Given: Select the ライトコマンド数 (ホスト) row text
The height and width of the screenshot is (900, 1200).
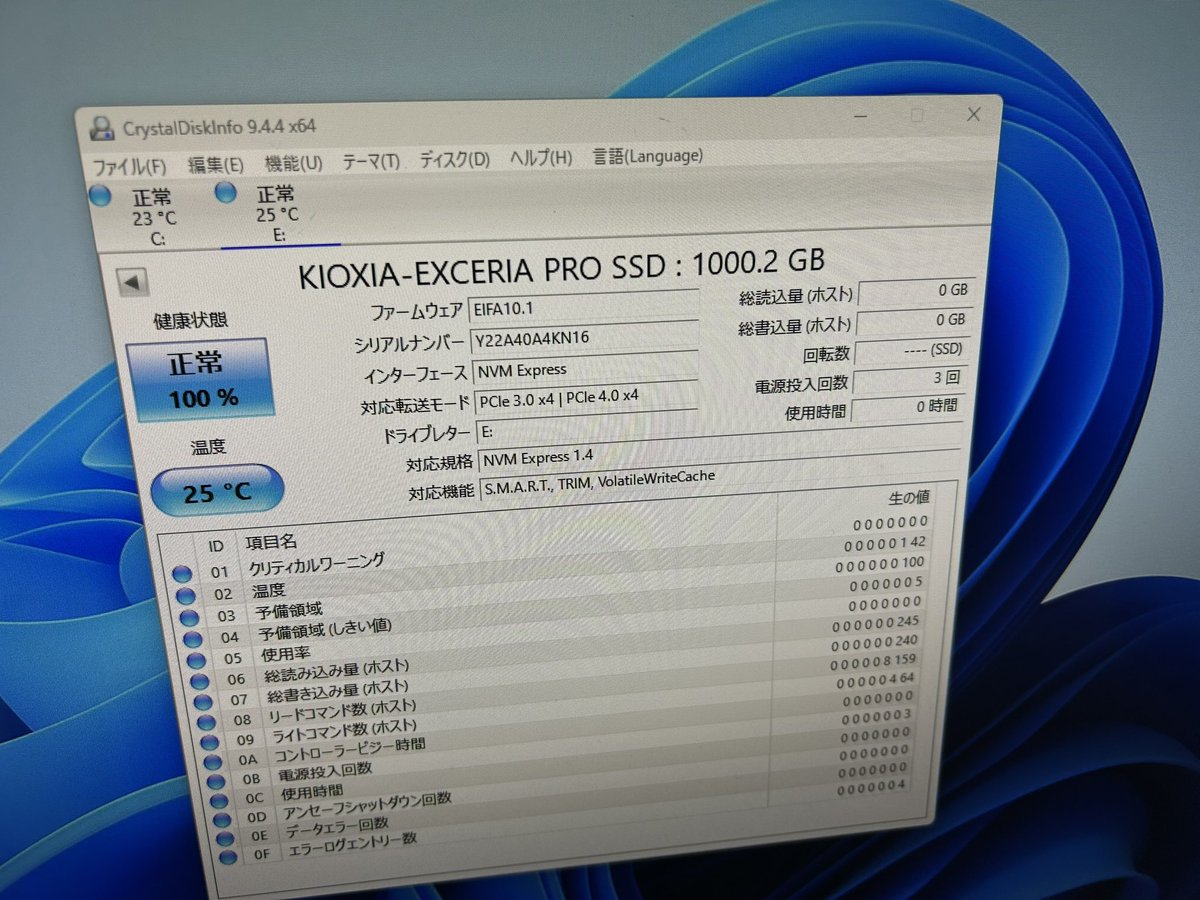Looking at the screenshot, I should [345, 732].
